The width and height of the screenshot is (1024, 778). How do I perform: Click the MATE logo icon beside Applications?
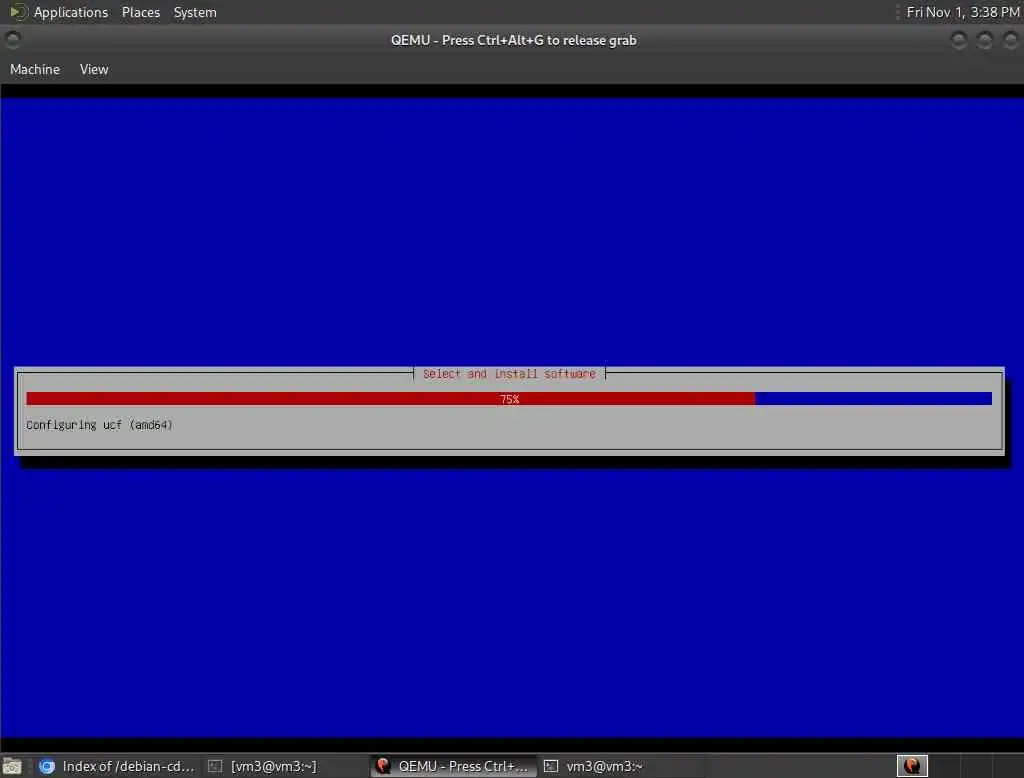pyautogui.click(x=18, y=12)
